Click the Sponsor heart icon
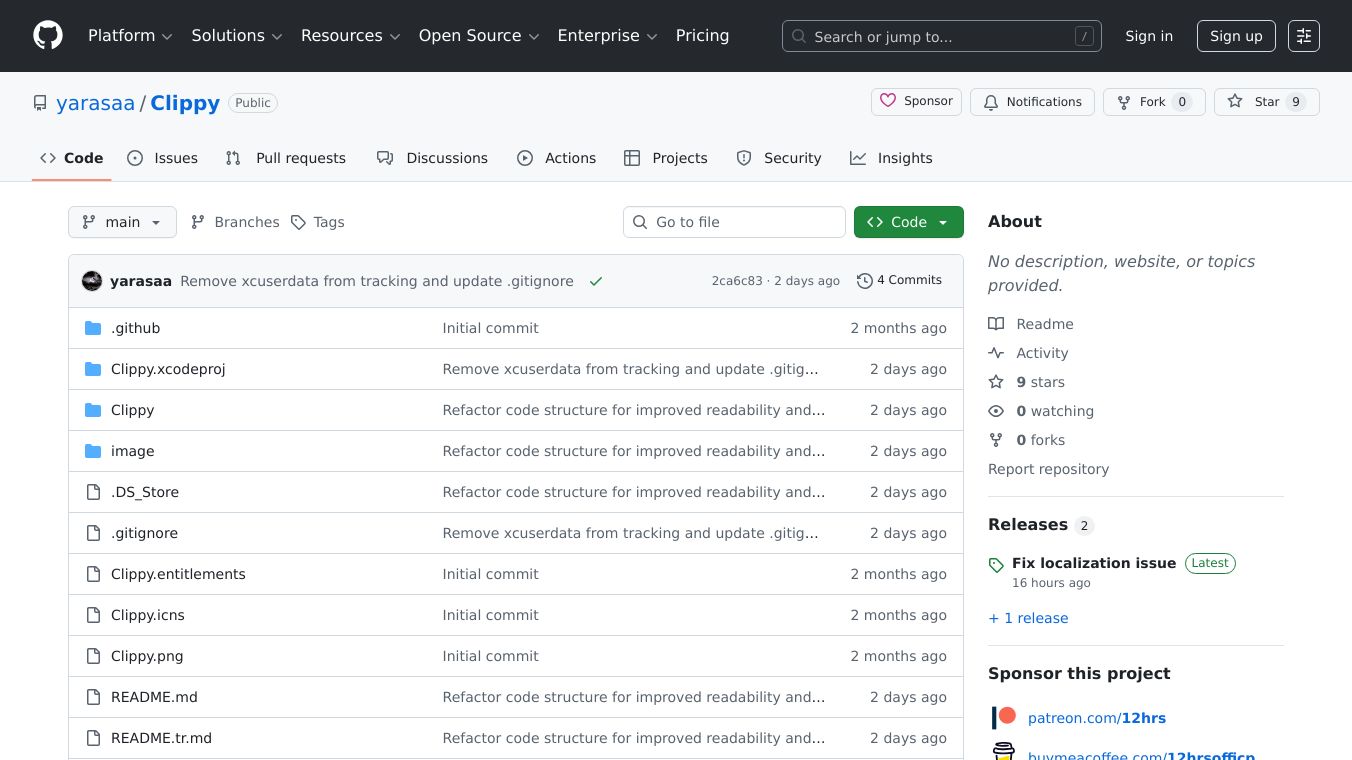This screenshot has width=1352, height=760. coord(889,100)
